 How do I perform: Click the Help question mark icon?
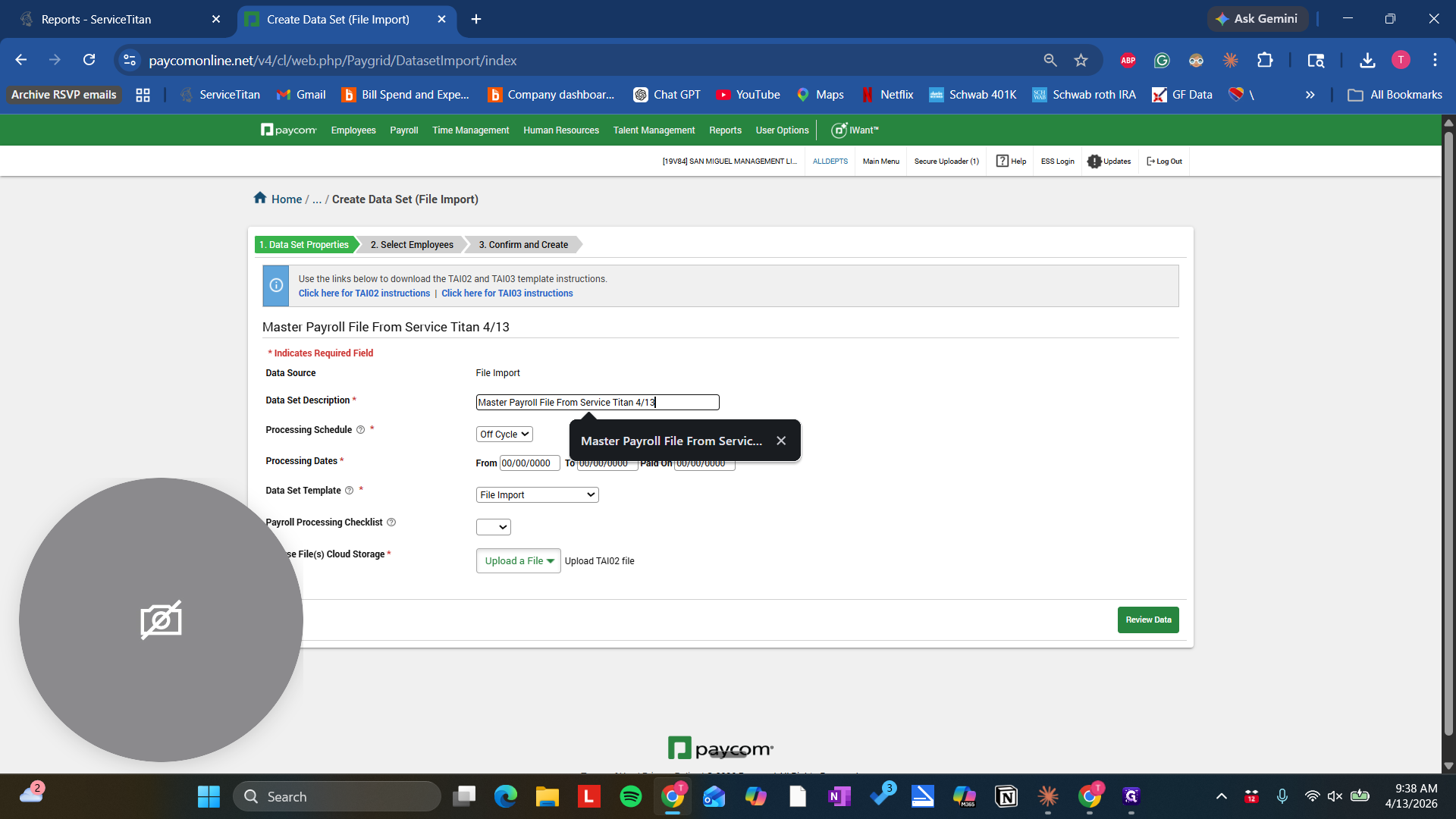point(1002,161)
